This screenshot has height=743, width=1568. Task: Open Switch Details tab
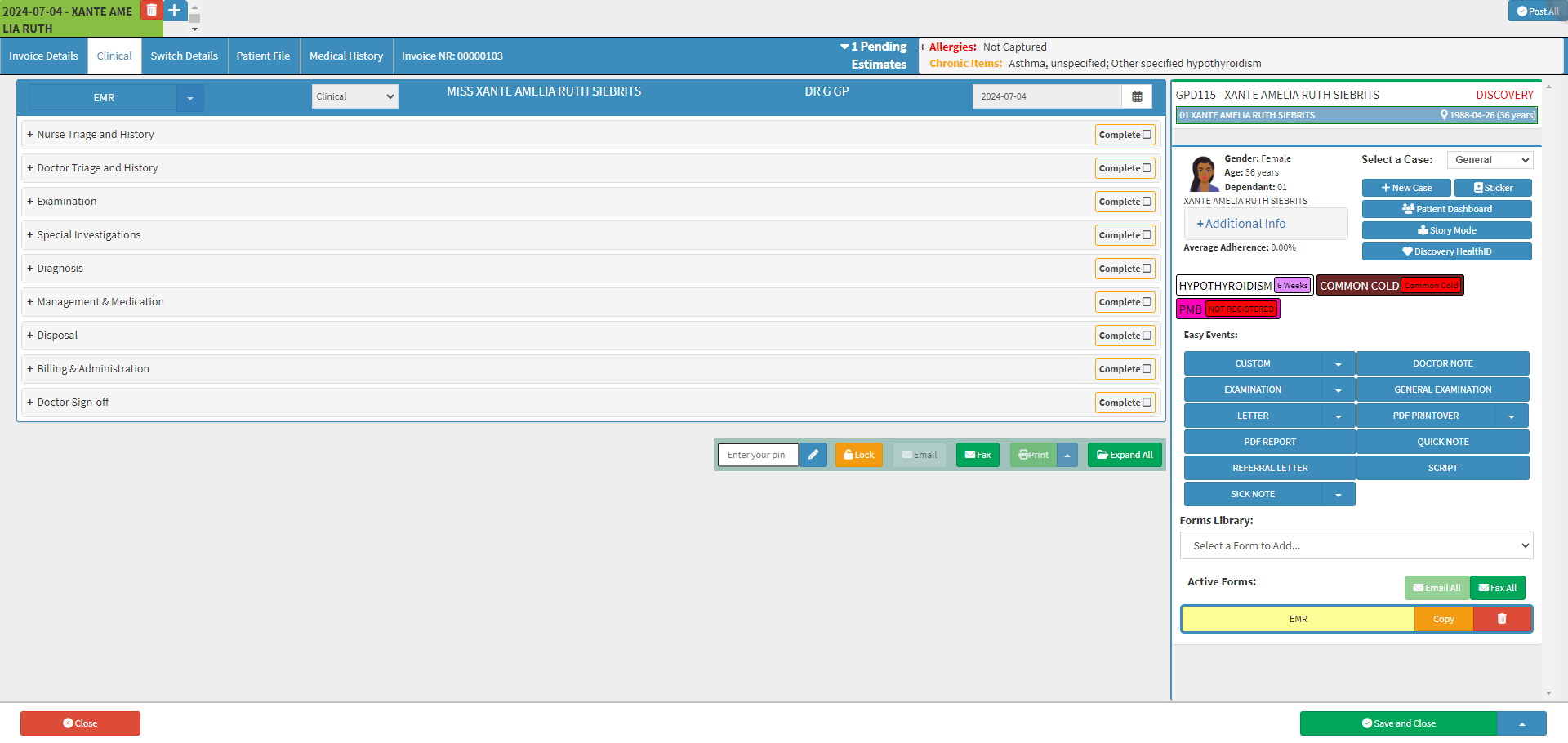tap(185, 56)
